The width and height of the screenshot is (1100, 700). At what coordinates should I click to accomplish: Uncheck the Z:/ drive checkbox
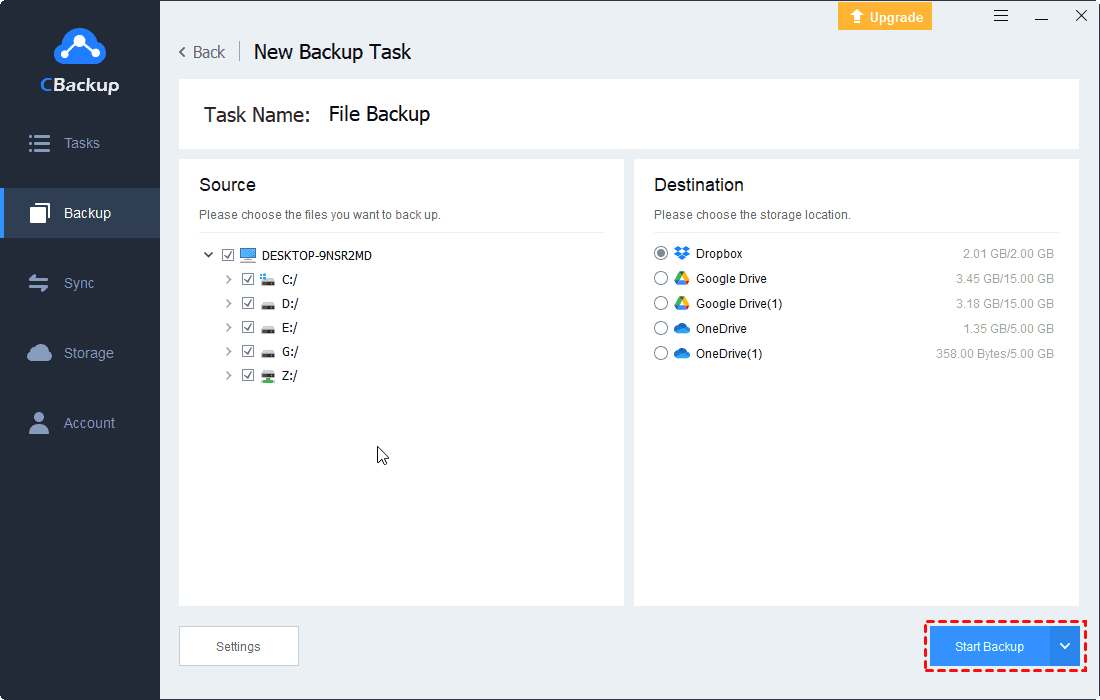[x=248, y=375]
